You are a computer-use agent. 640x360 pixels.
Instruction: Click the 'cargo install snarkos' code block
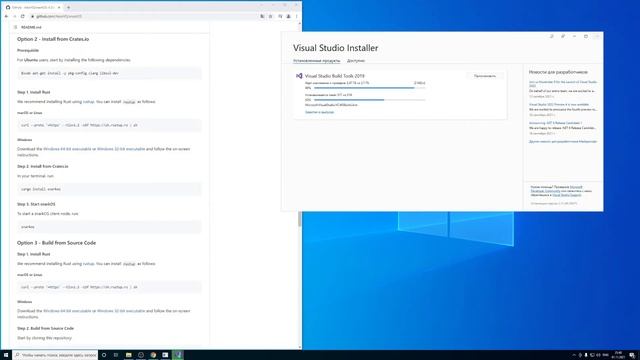109,189
